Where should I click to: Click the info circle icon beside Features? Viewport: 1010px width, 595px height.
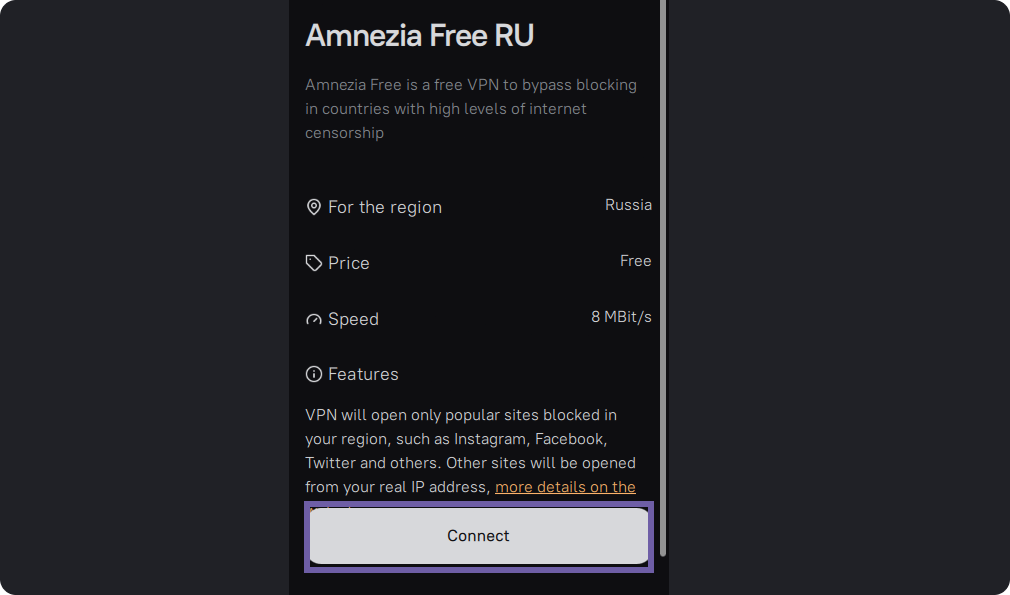pyautogui.click(x=314, y=374)
